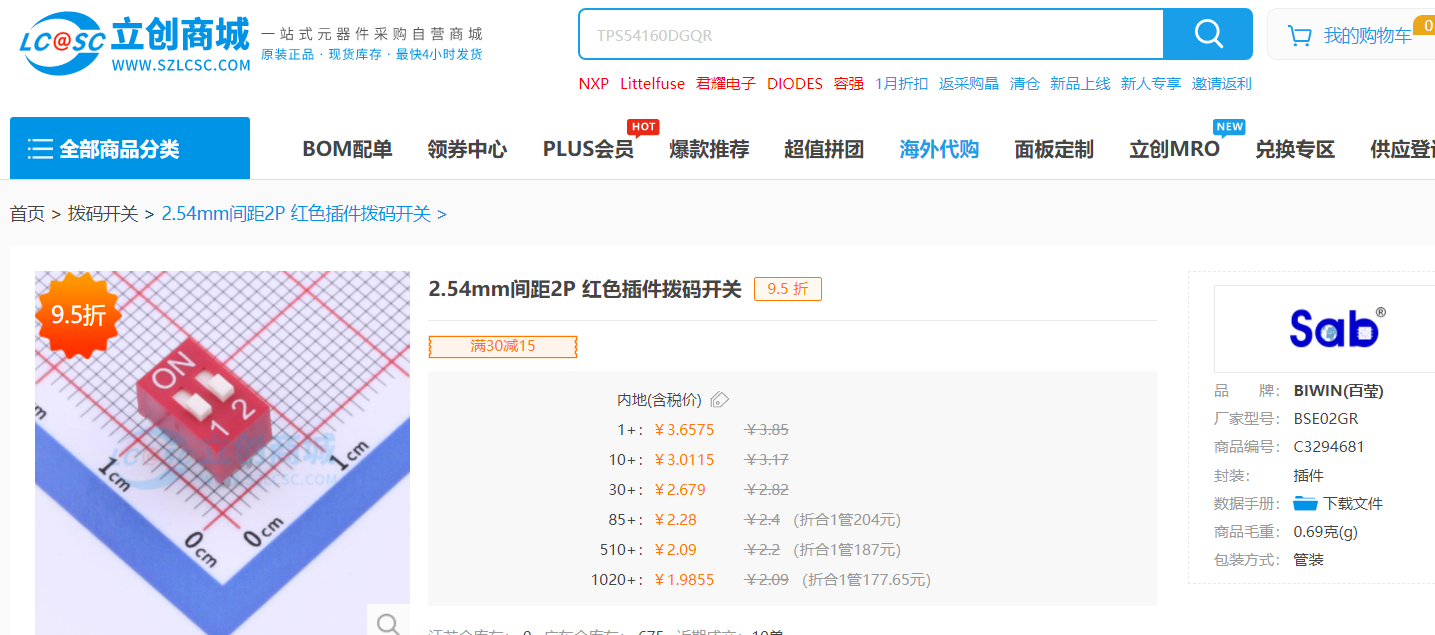Screen dimensions: 1435x635
Task: Click the 满30减15 coupon tag
Action: (x=503, y=346)
